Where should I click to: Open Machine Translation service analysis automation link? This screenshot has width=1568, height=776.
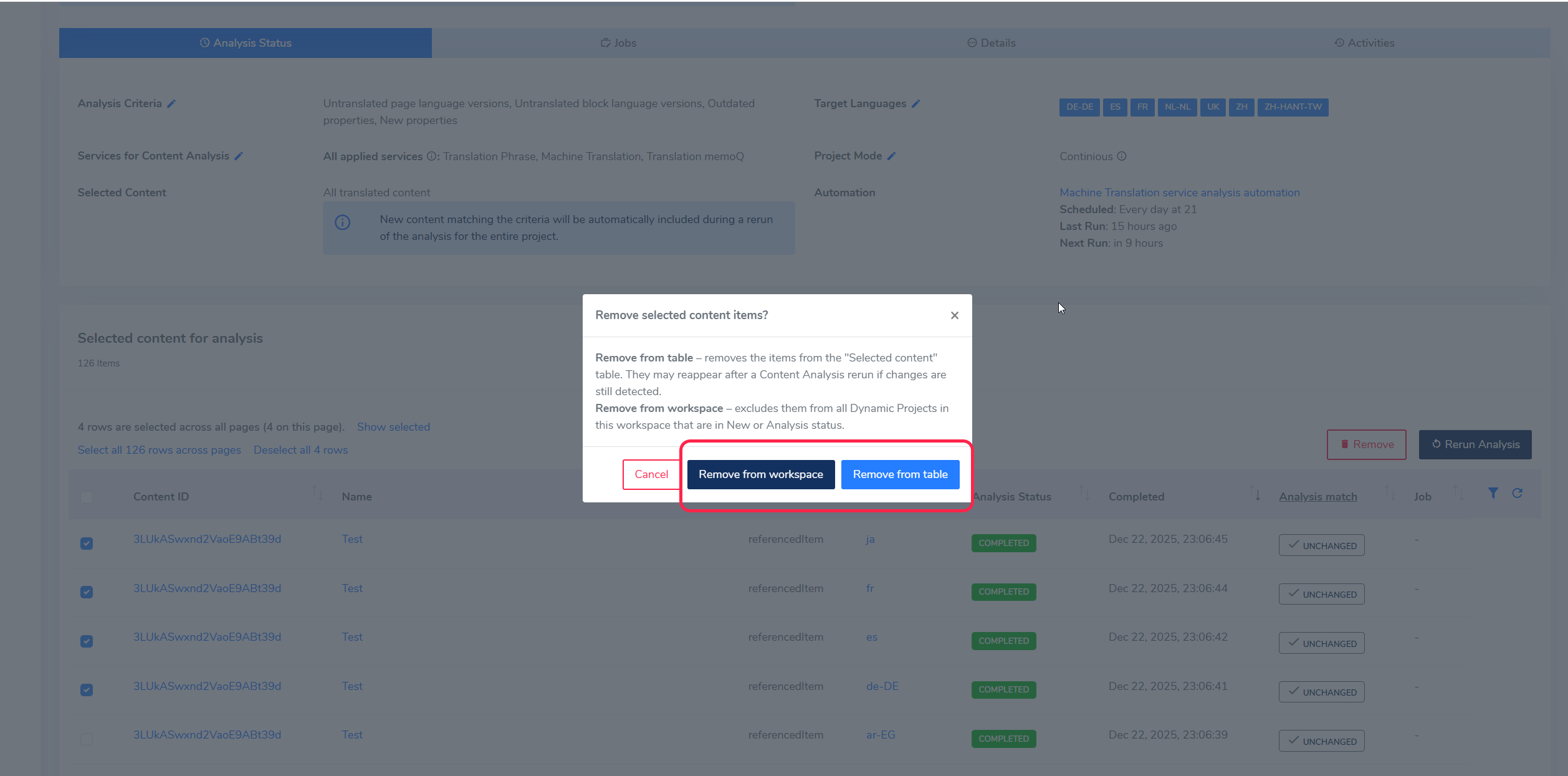point(1180,193)
